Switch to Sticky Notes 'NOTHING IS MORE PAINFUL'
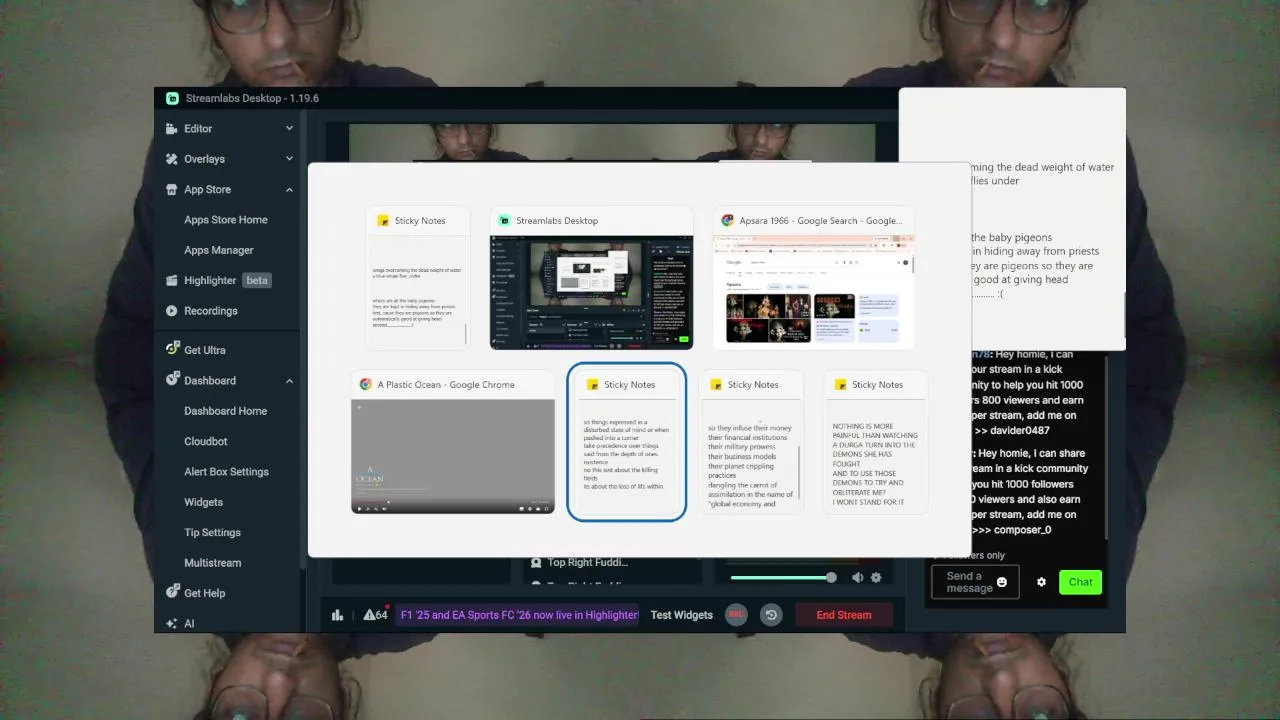 click(x=875, y=443)
